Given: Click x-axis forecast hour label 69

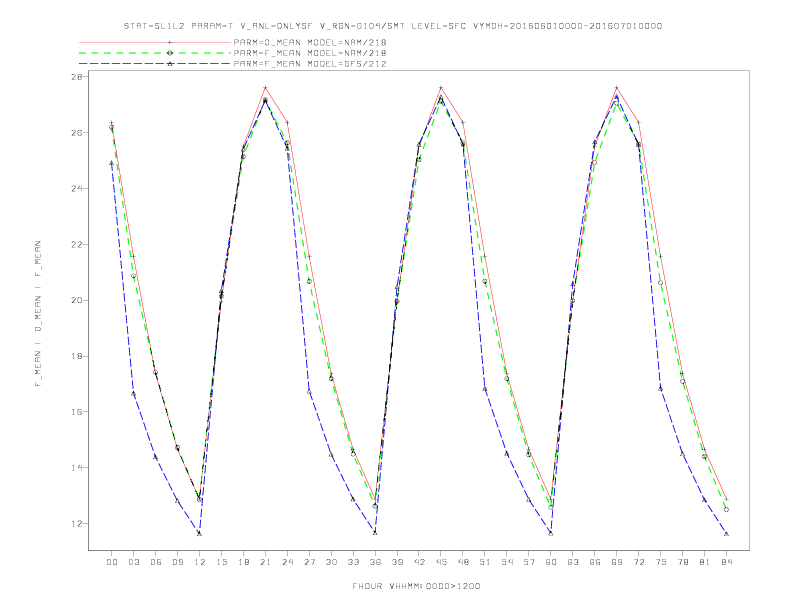Looking at the screenshot, I should point(616,562).
